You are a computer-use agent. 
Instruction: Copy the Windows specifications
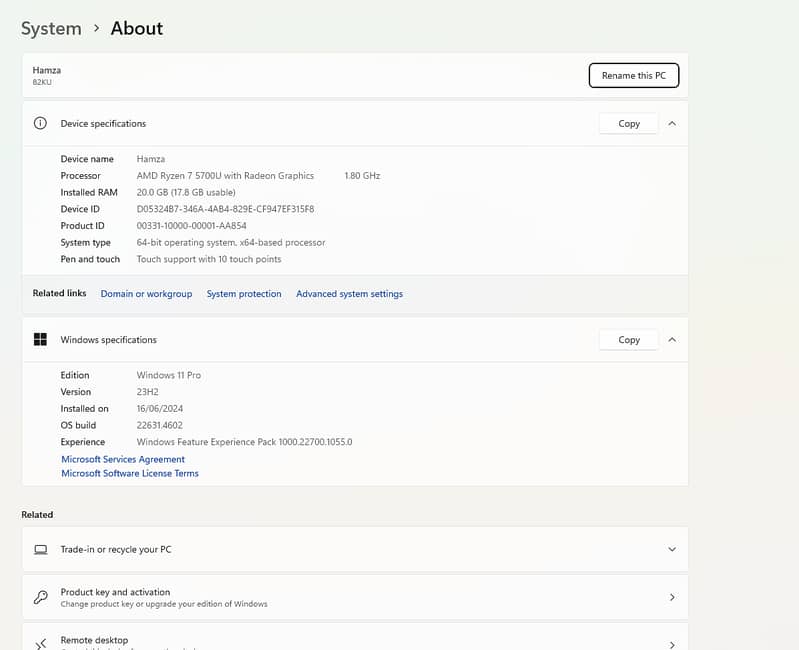628,339
